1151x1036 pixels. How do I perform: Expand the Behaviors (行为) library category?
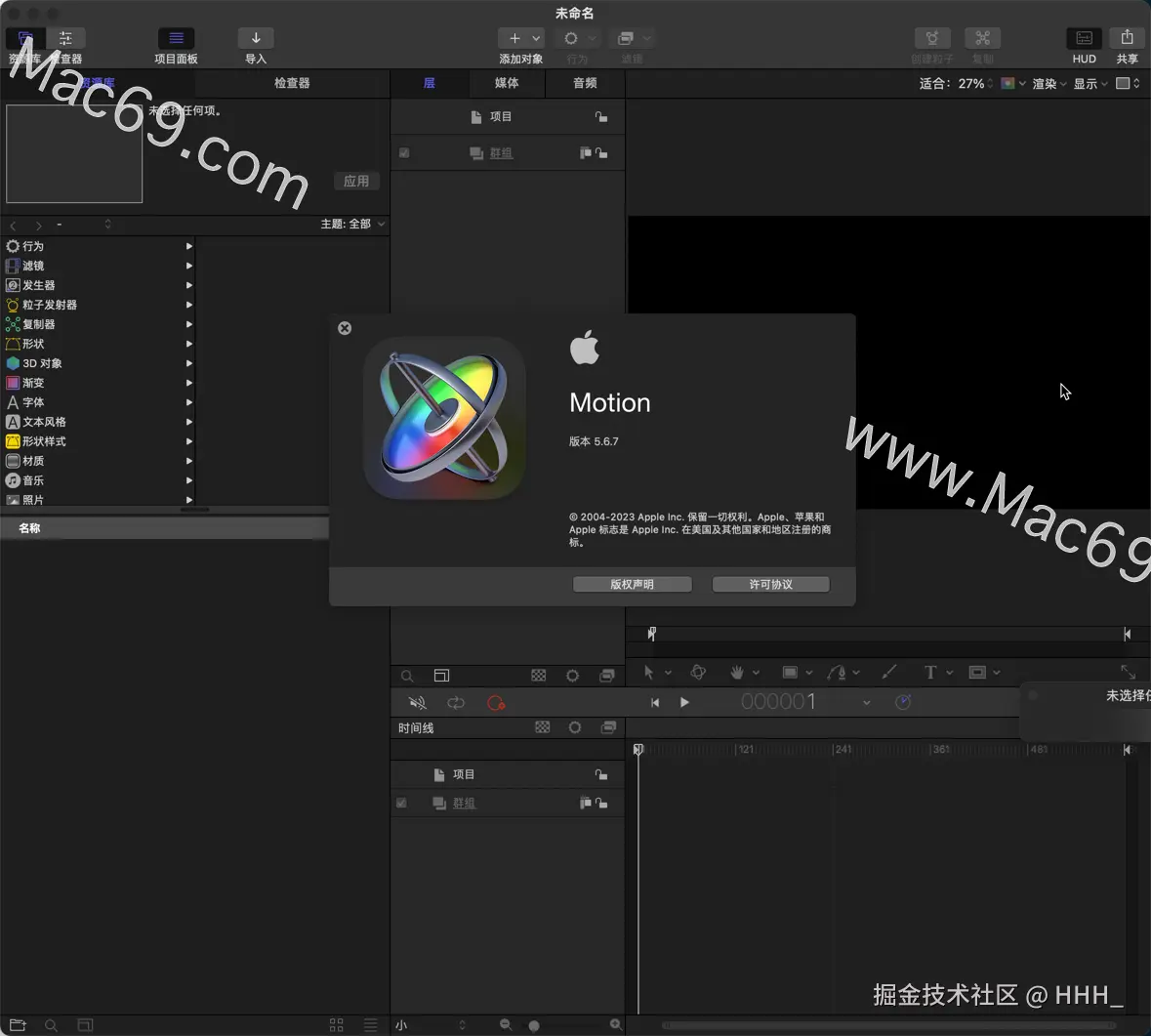click(188, 246)
